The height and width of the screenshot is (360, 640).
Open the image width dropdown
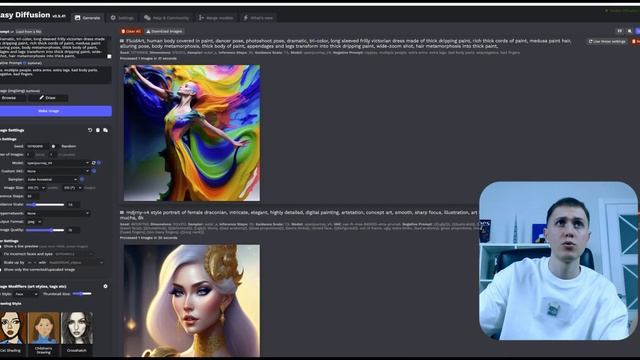click(x=36, y=188)
